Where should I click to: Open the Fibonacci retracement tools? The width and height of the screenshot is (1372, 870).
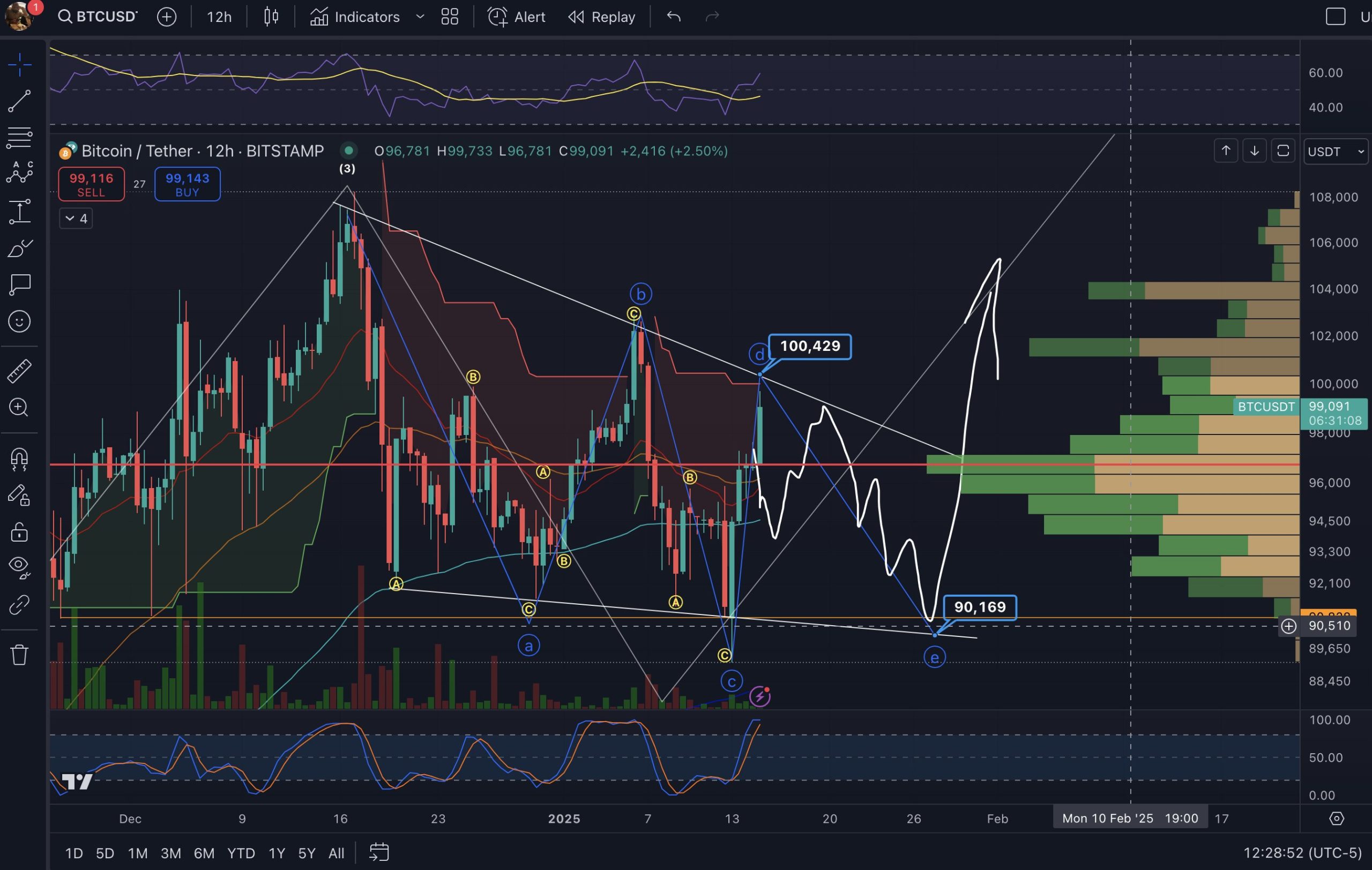pos(19,137)
